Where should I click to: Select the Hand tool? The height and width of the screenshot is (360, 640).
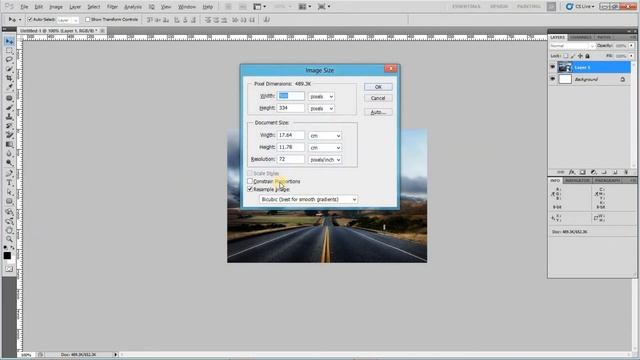9,231
